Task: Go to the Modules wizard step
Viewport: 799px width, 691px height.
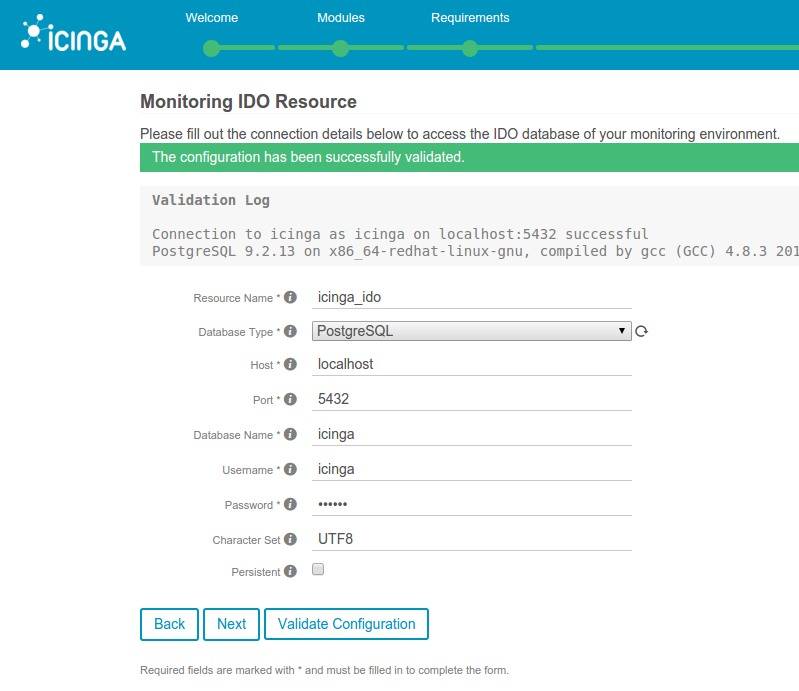Action: 341,18
